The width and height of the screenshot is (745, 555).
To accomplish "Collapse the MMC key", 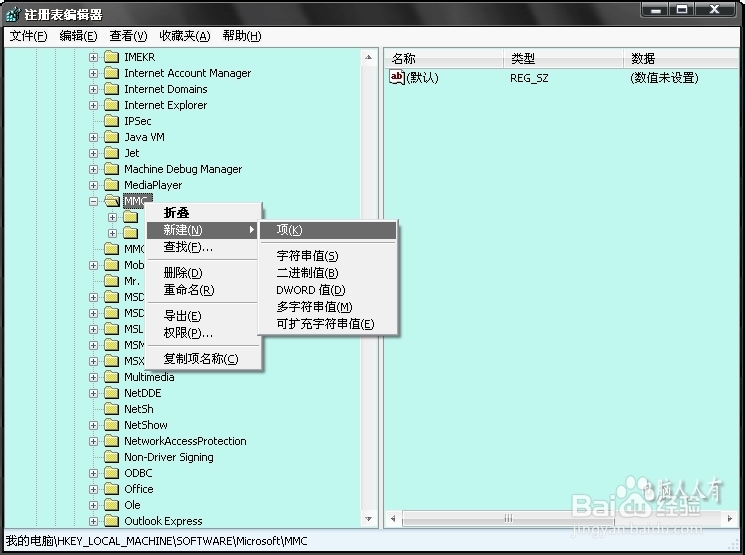I will (x=94, y=201).
